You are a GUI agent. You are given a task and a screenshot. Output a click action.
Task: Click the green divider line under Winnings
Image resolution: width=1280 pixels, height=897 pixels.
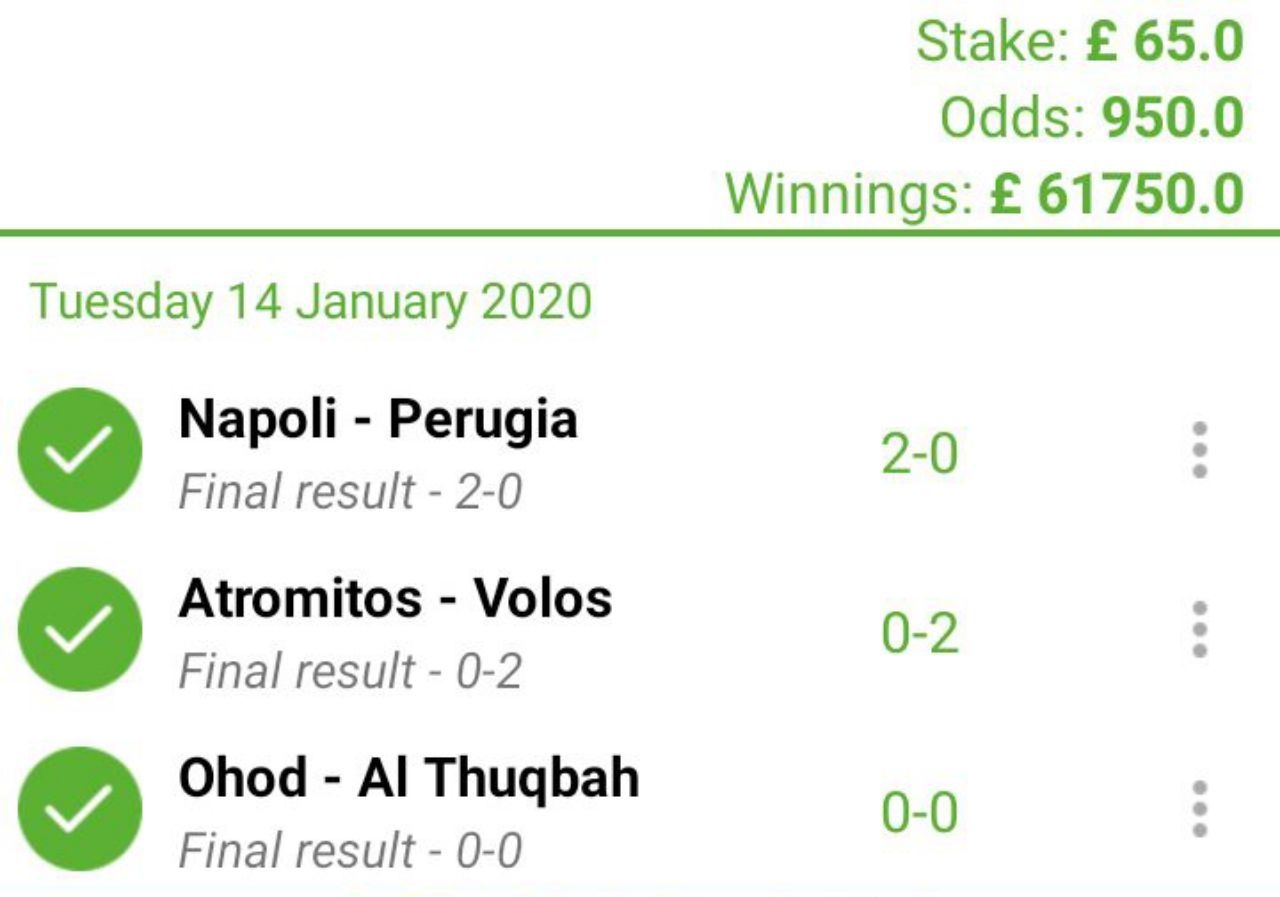[640, 233]
